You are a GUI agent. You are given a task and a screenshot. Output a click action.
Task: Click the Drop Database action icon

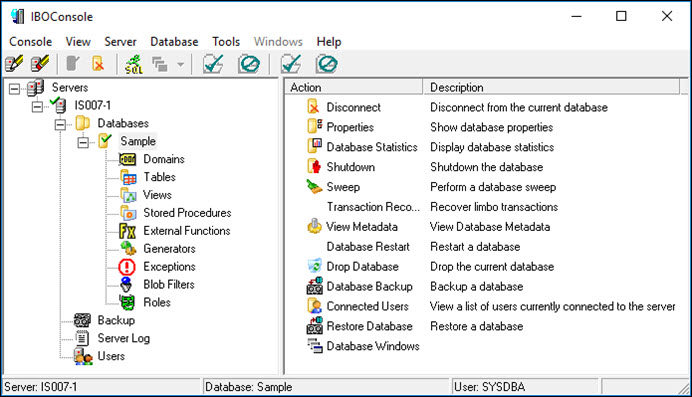click(x=314, y=266)
